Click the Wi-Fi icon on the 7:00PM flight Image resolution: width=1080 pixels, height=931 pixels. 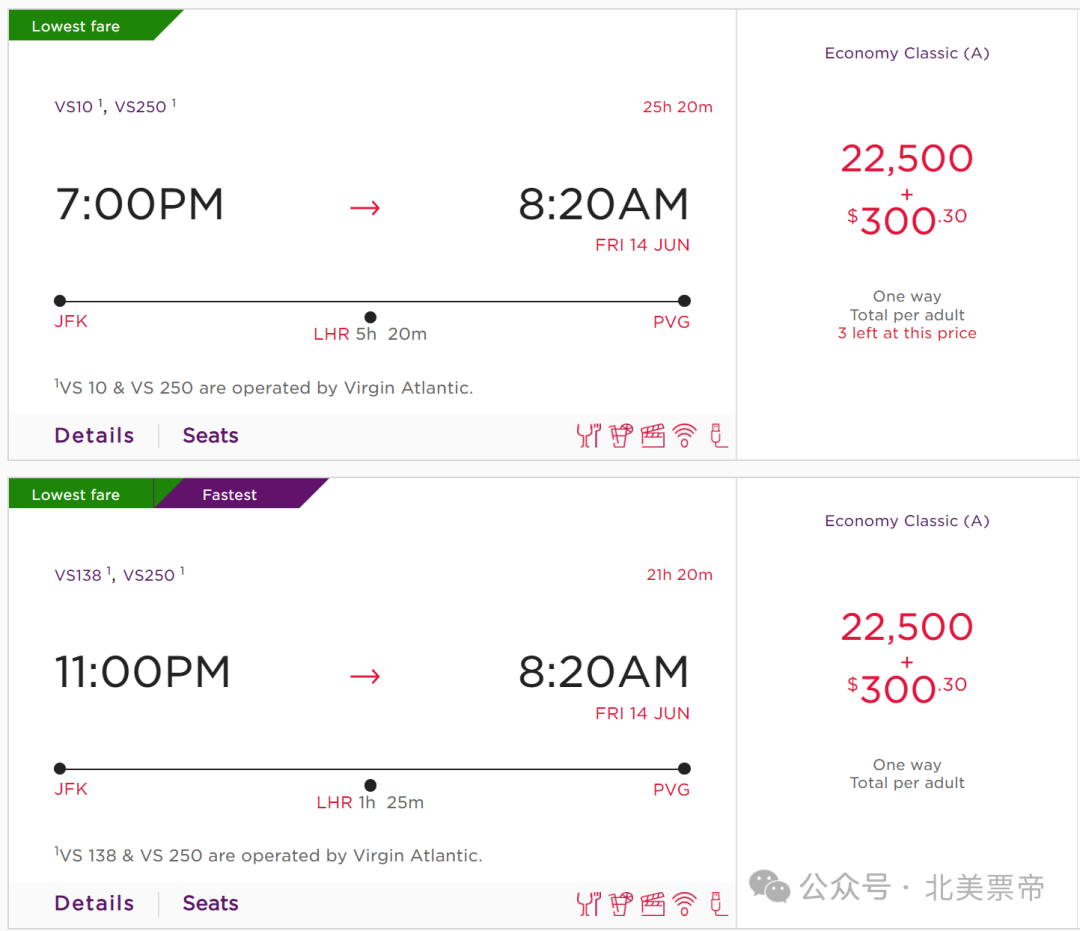click(x=684, y=436)
